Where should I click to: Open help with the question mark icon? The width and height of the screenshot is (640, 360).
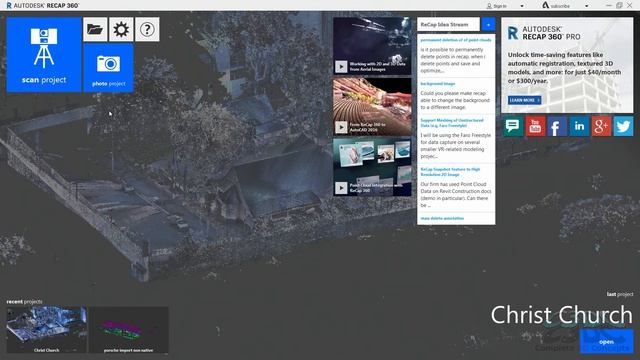click(147, 29)
